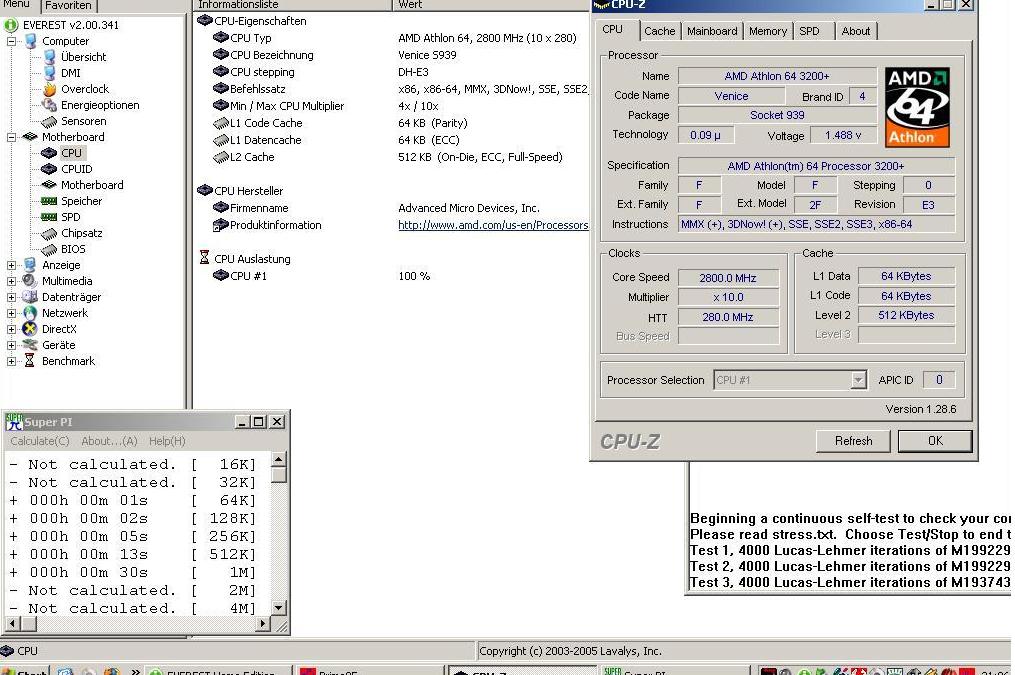Select the Benchmark hourglass icon
The width and height of the screenshot is (1015, 675).
30,361
